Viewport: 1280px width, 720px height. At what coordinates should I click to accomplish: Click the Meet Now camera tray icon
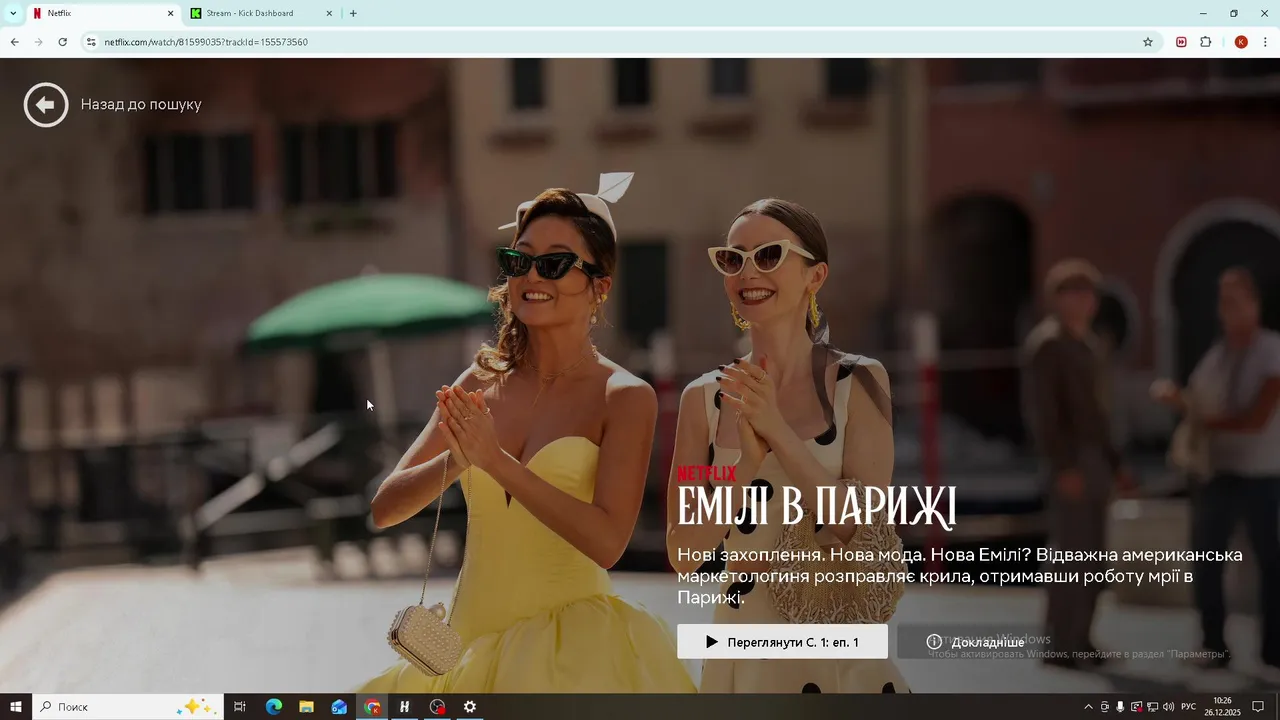point(1105,707)
